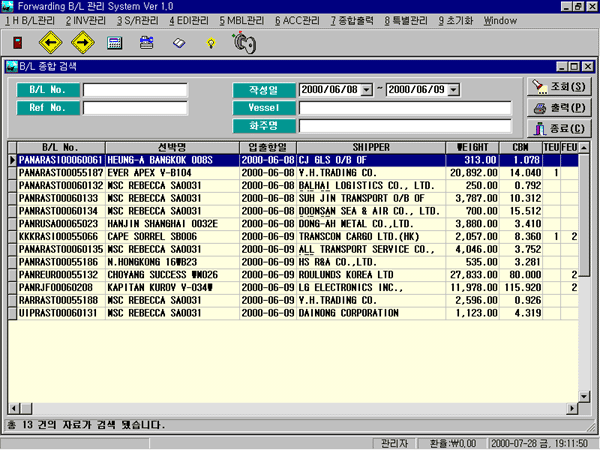
Task: Open the 6 ACC관리 menu
Action: (297, 21)
